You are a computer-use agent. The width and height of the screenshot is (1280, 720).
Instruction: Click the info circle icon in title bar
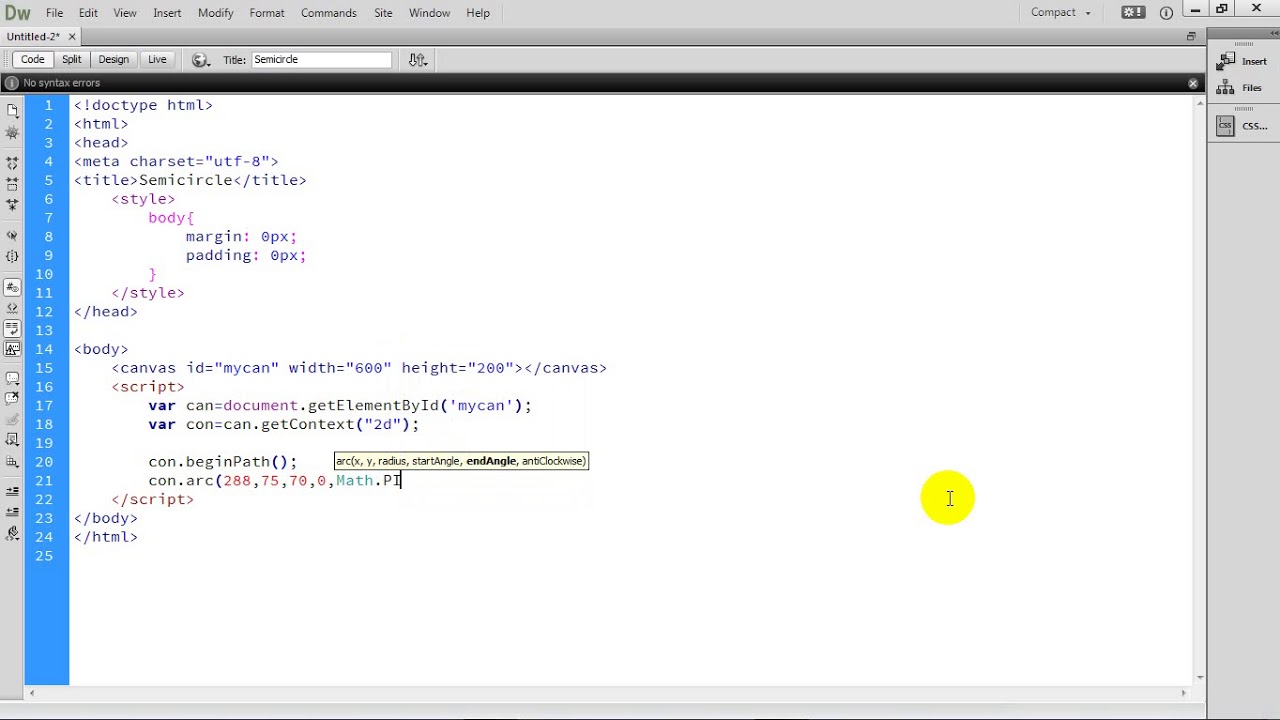point(1166,13)
